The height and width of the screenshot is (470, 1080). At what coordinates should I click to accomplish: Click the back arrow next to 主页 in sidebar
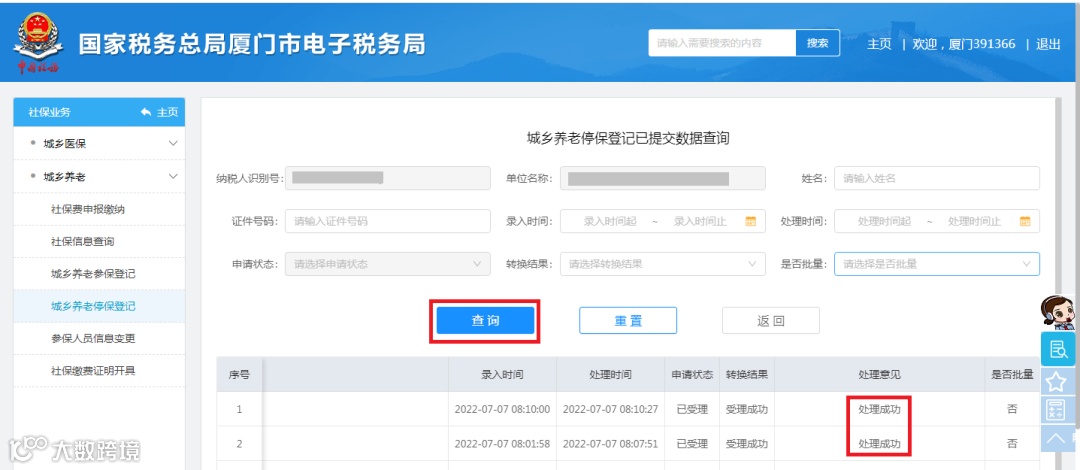[x=145, y=112]
